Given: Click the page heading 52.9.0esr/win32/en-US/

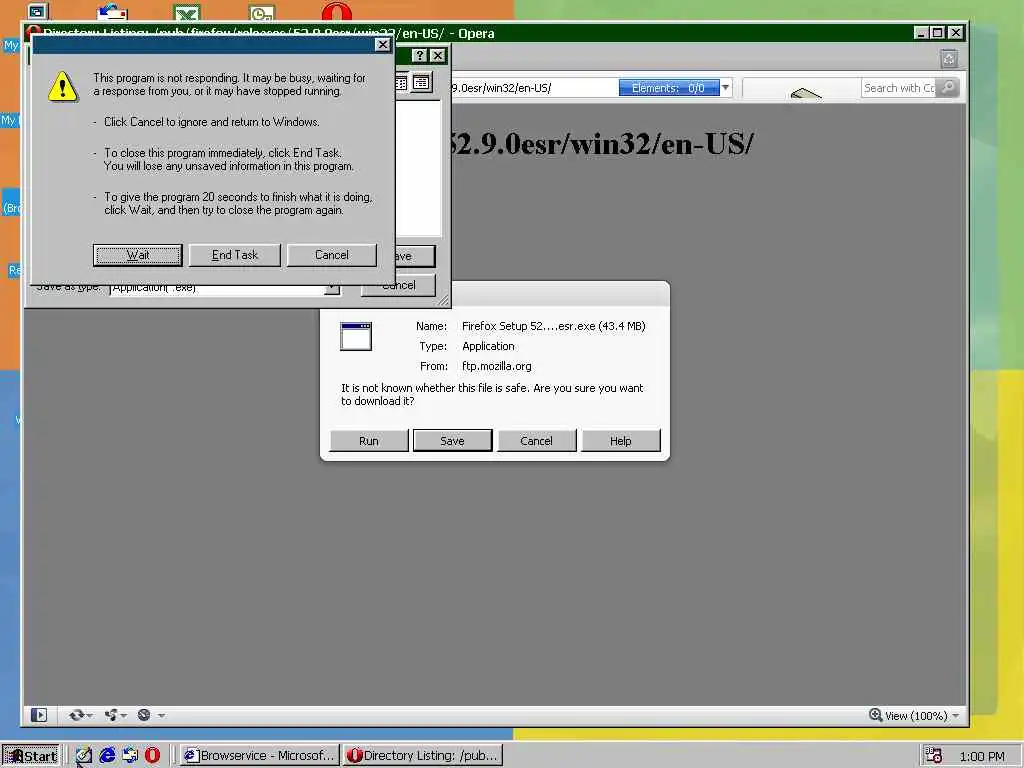Looking at the screenshot, I should pyautogui.click(x=601, y=144).
